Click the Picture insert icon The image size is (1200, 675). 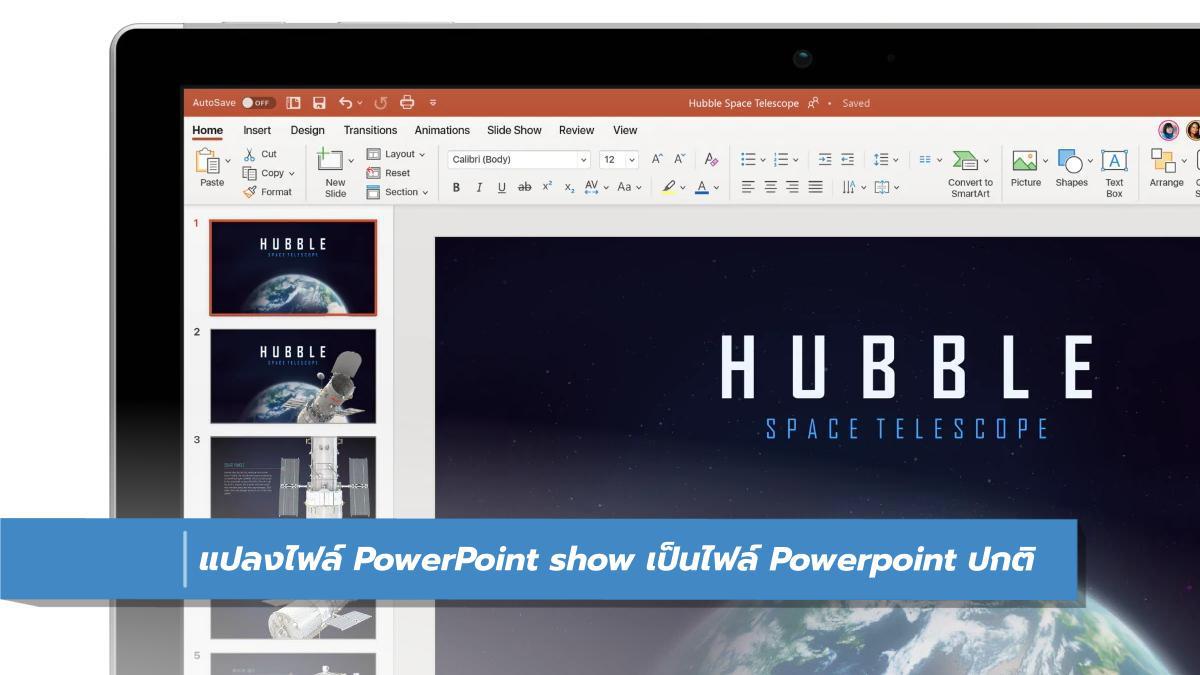point(1025,168)
